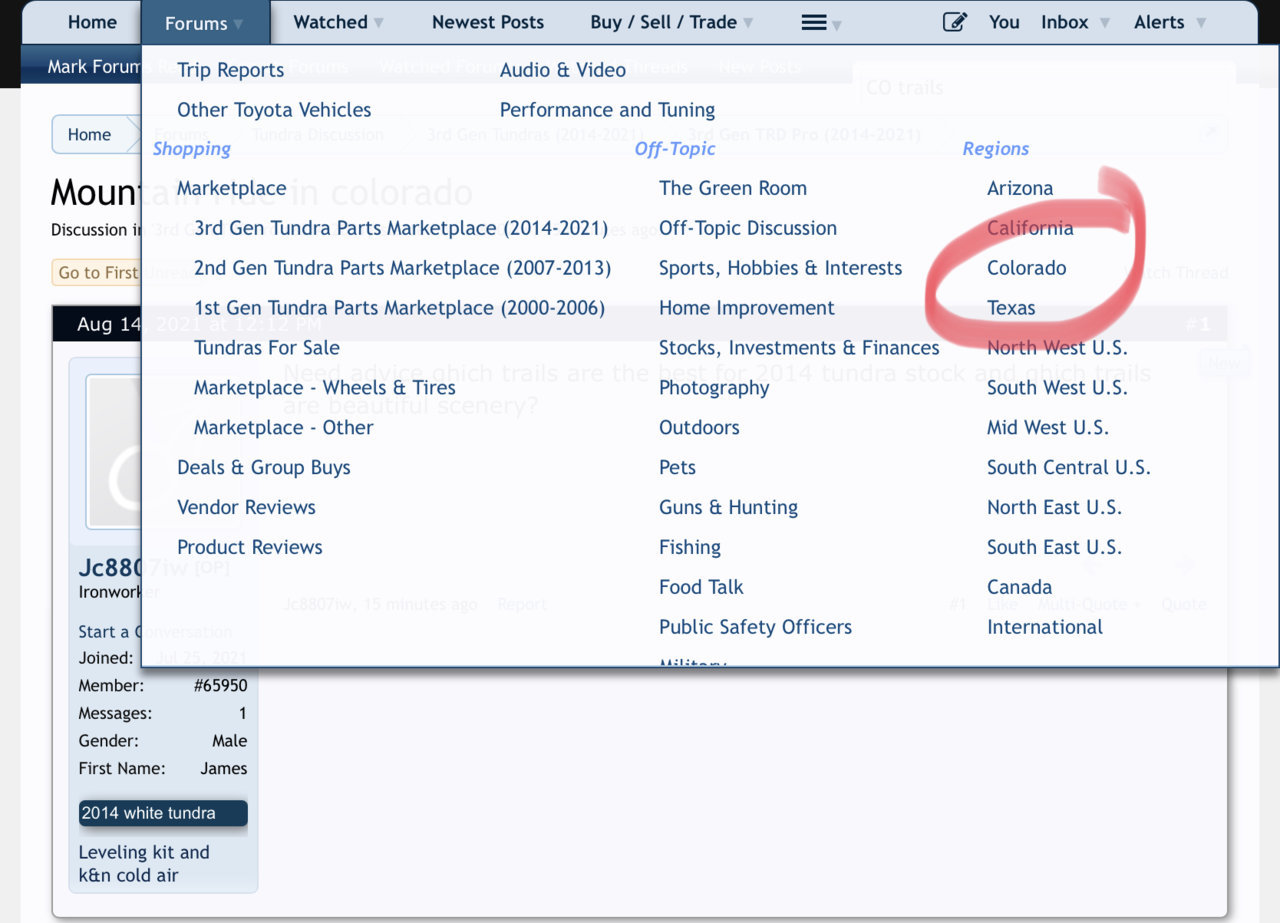Expand the Alerts dropdown arrow
Image resolution: width=1280 pixels, height=923 pixels.
click(1201, 23)
